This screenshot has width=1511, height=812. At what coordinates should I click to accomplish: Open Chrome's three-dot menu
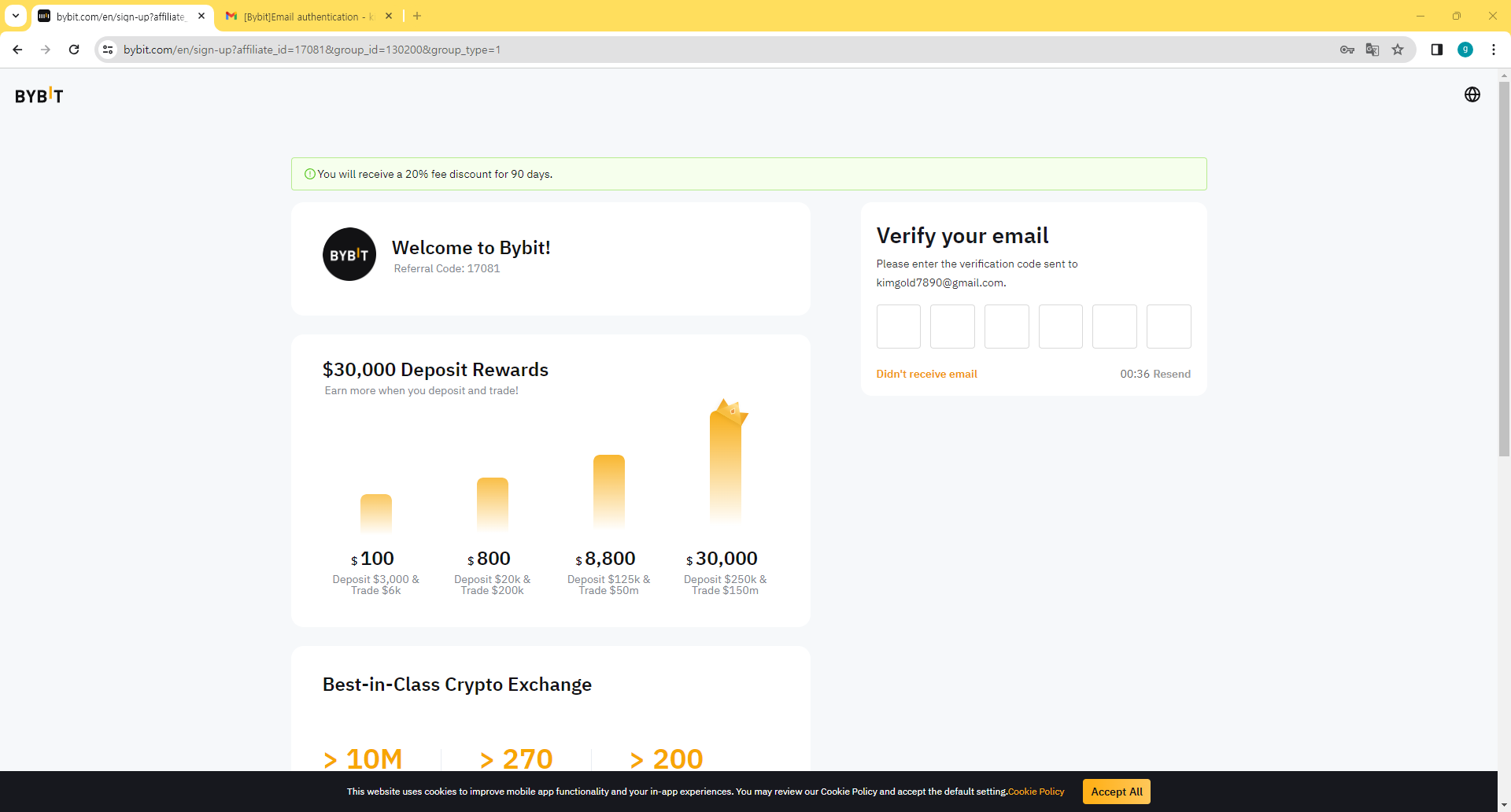point(1493,50)
